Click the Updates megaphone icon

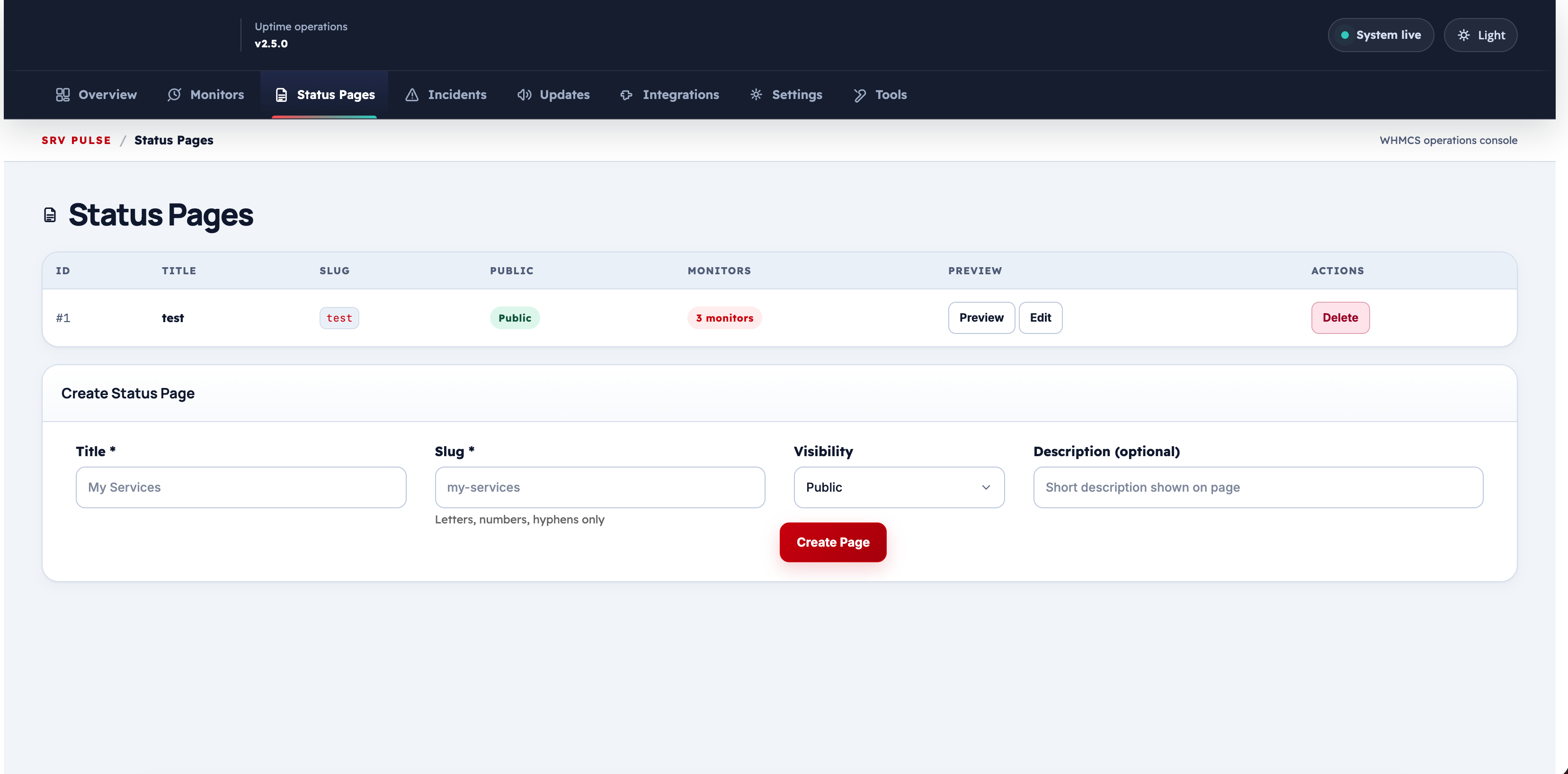tap(524, 94)
